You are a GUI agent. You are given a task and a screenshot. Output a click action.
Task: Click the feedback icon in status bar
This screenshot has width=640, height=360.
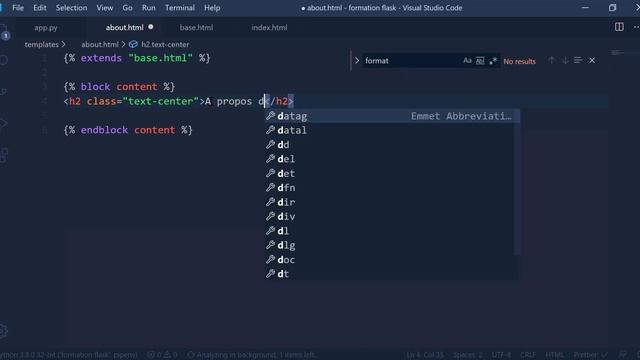622,355
